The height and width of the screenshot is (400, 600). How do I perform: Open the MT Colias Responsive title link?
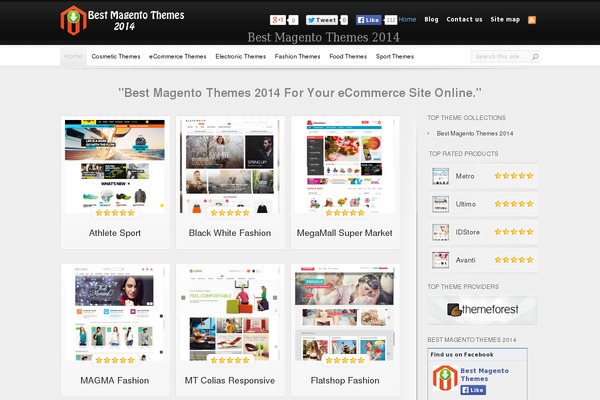(230, 380)
